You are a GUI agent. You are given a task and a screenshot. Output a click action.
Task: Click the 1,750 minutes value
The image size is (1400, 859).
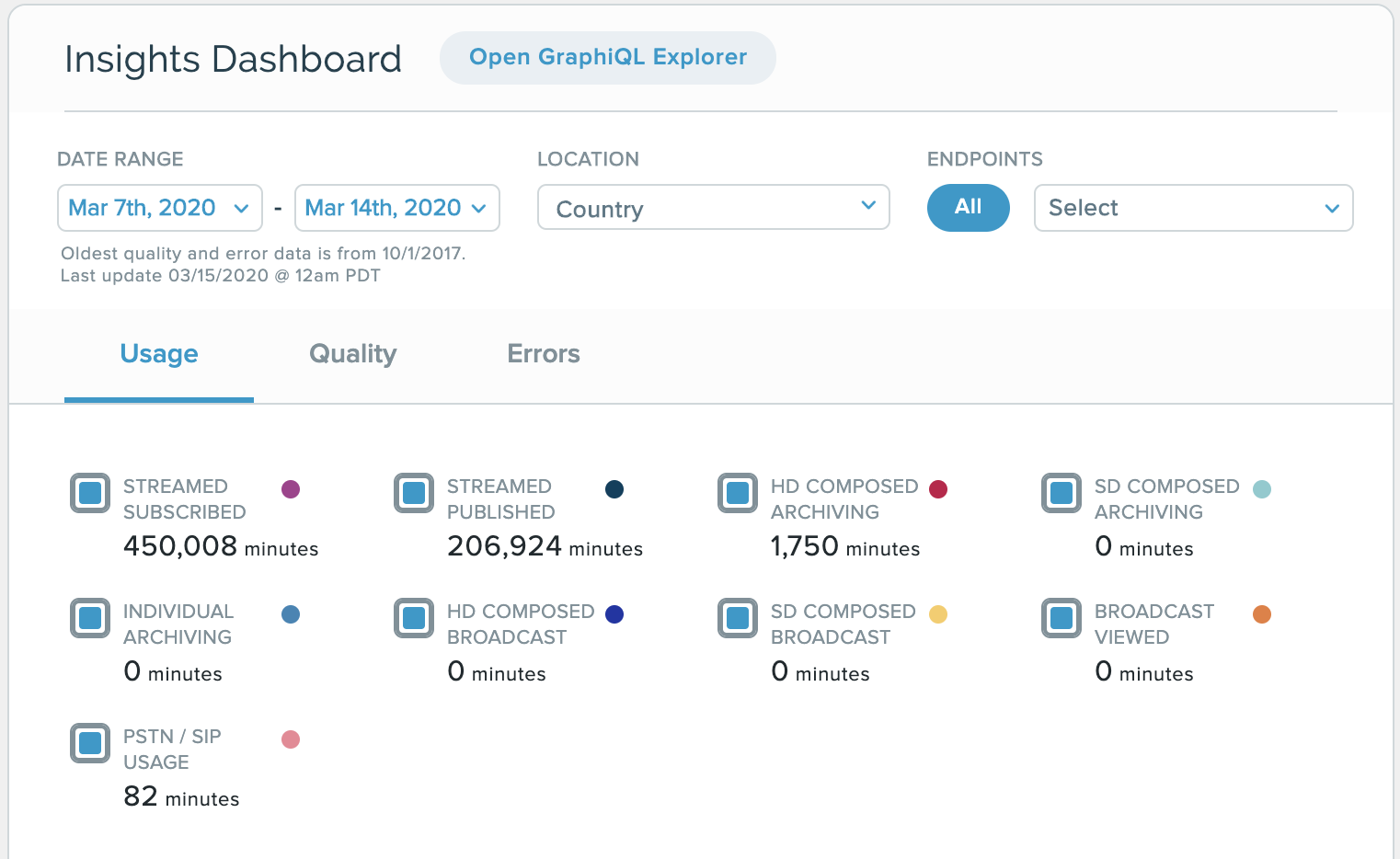pos(845,546)
